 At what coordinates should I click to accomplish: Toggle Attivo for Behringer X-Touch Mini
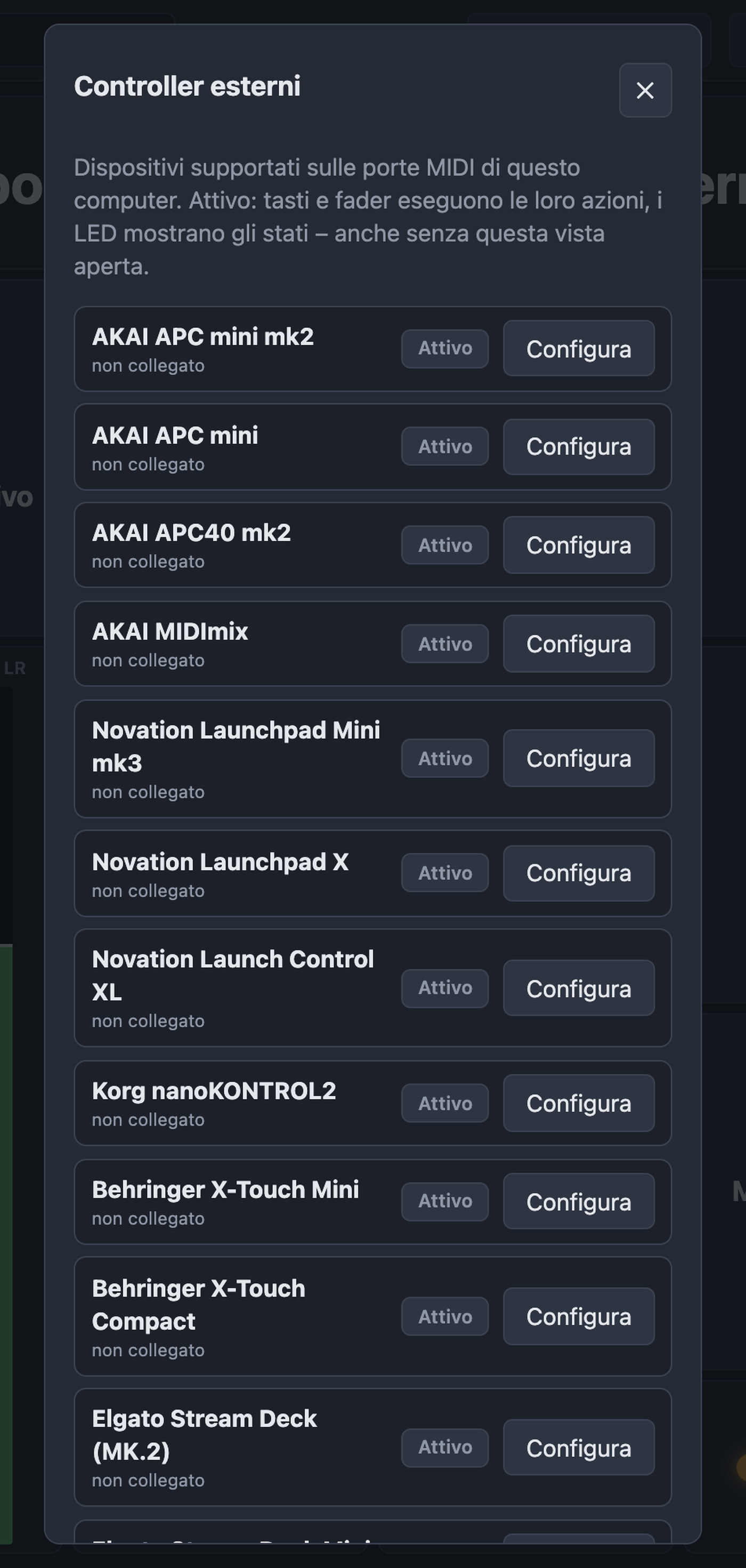click(445, 1202)
